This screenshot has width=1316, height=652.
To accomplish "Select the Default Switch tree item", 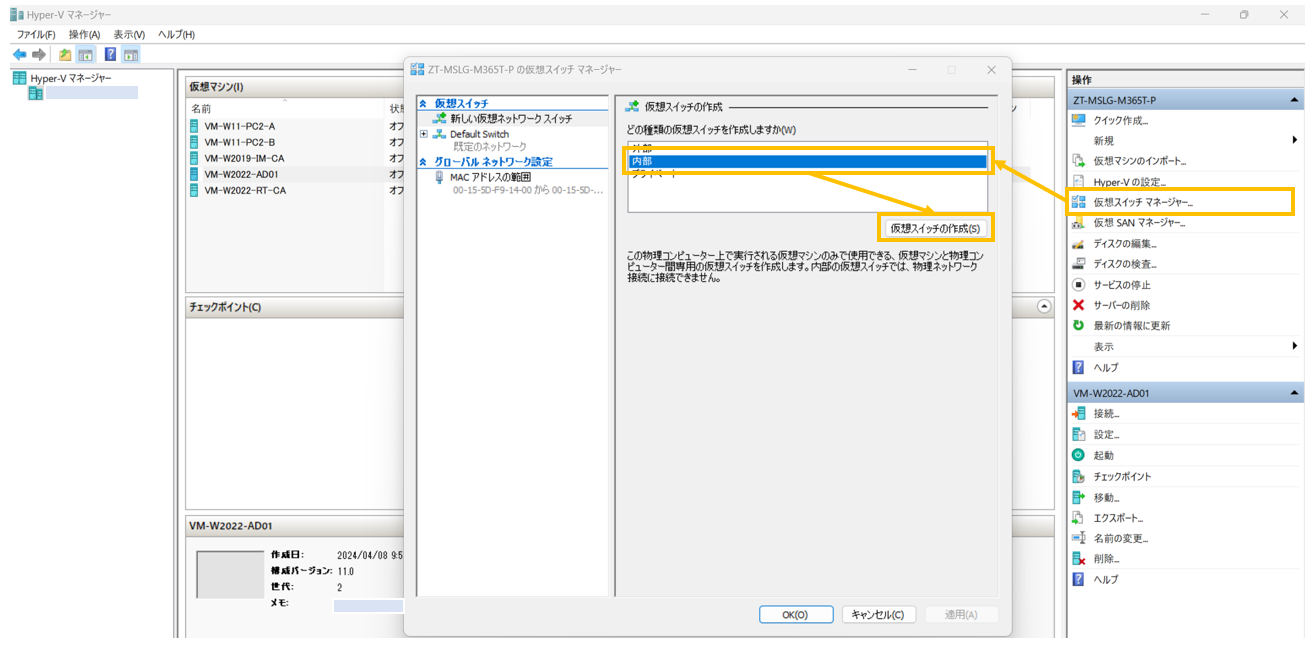I will pos(479,134).
